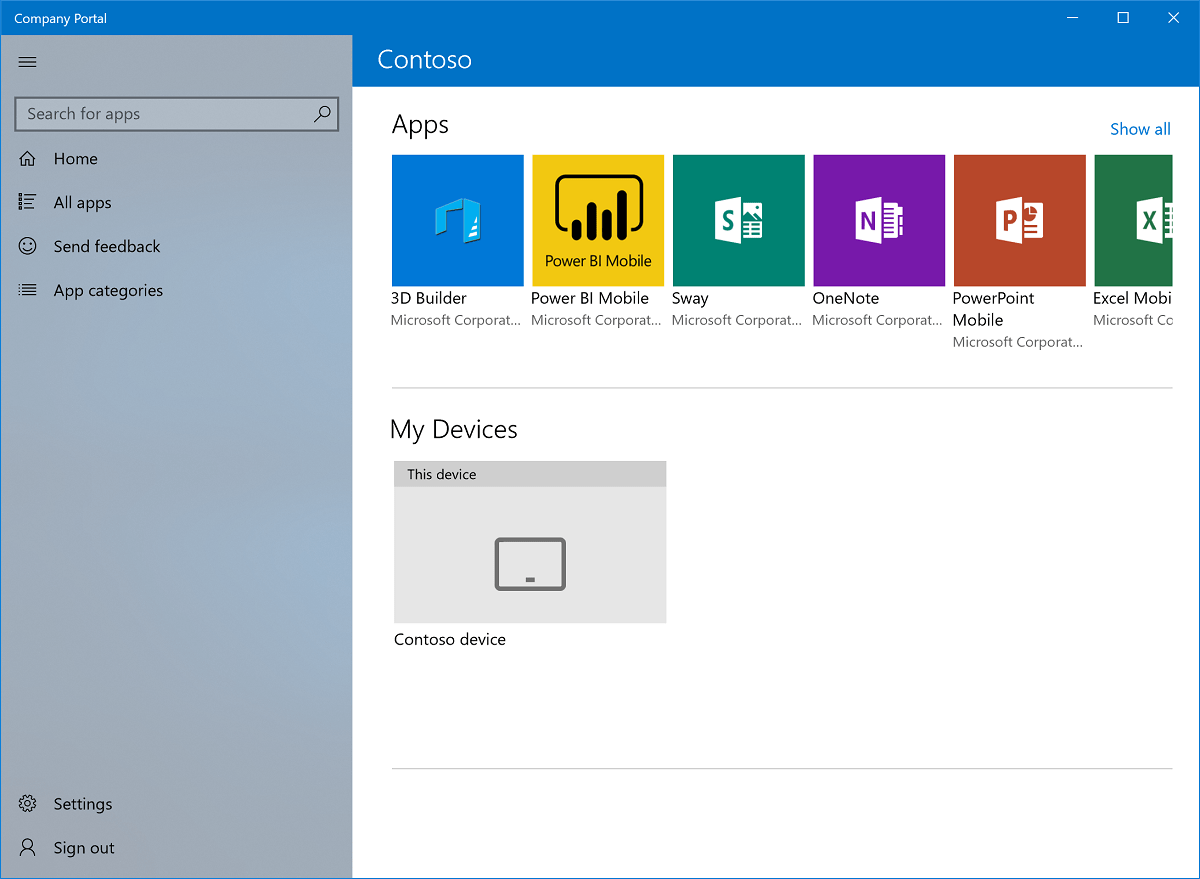The height and width of the screenshot is (879, 1200).
Task: Open the Power BI Mobile app tile
Action: [598, 220]
